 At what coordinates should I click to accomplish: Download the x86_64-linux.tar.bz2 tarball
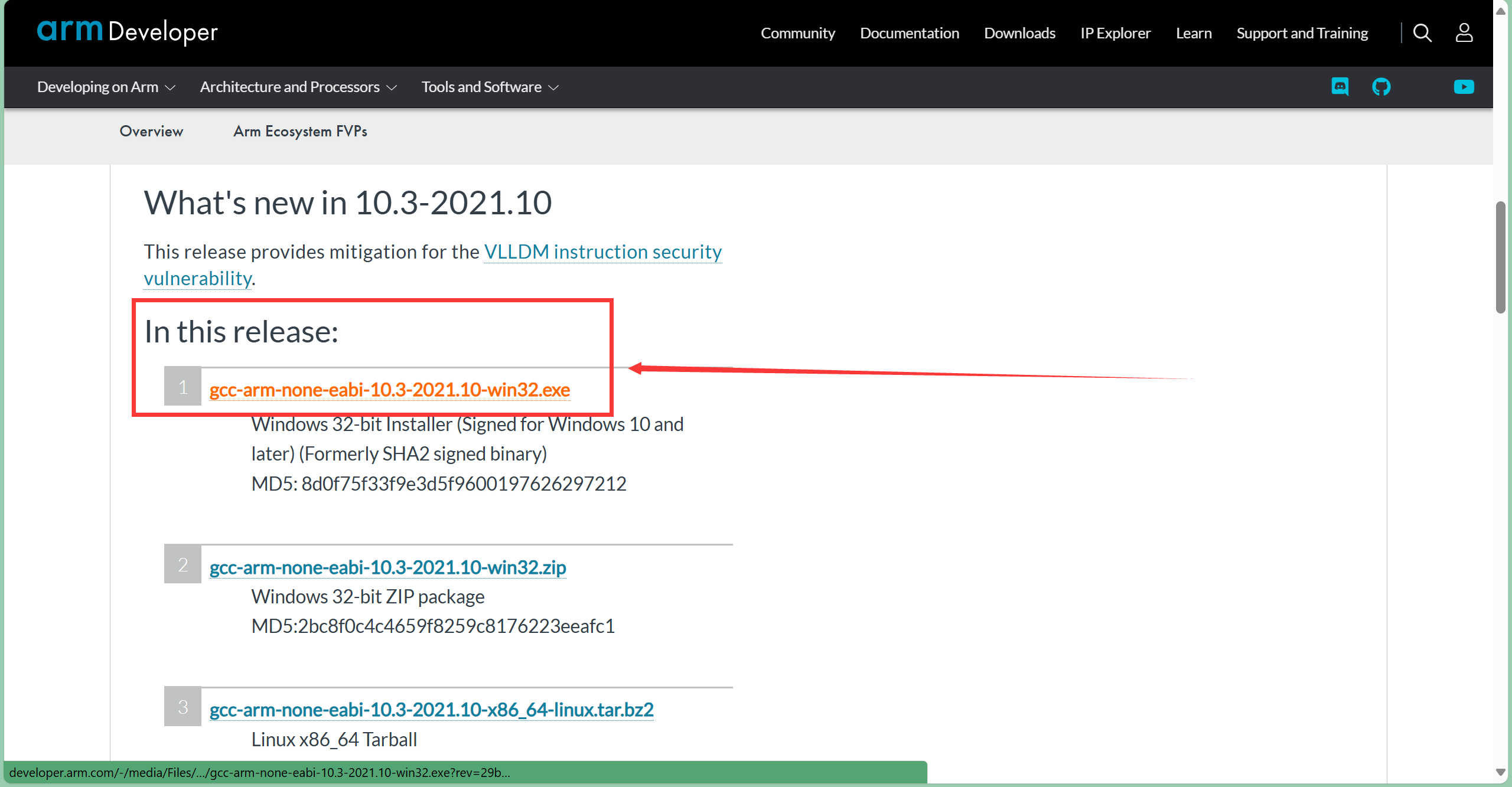click(x=431, y=710)
